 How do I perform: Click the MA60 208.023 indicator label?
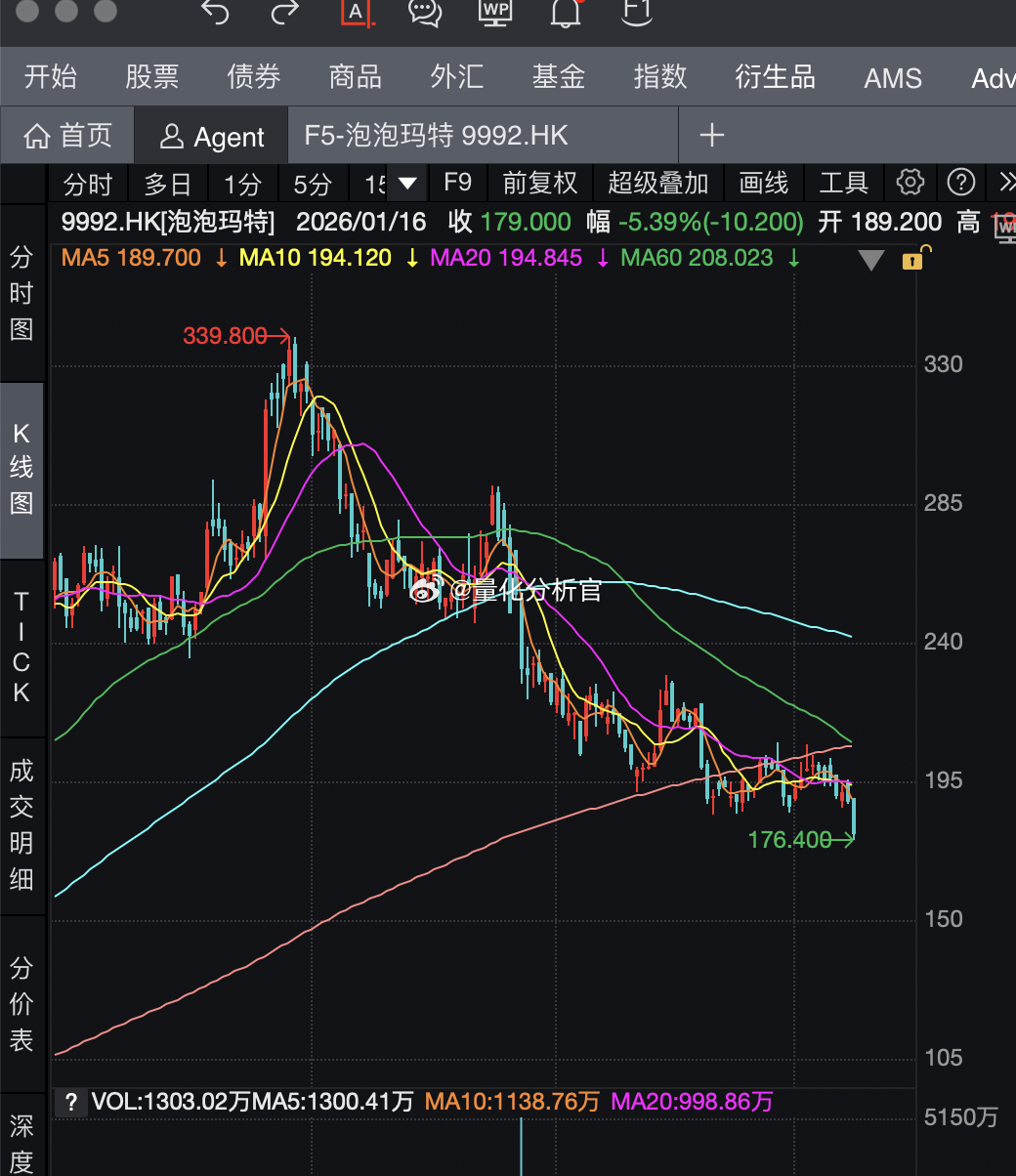point(697,258)
